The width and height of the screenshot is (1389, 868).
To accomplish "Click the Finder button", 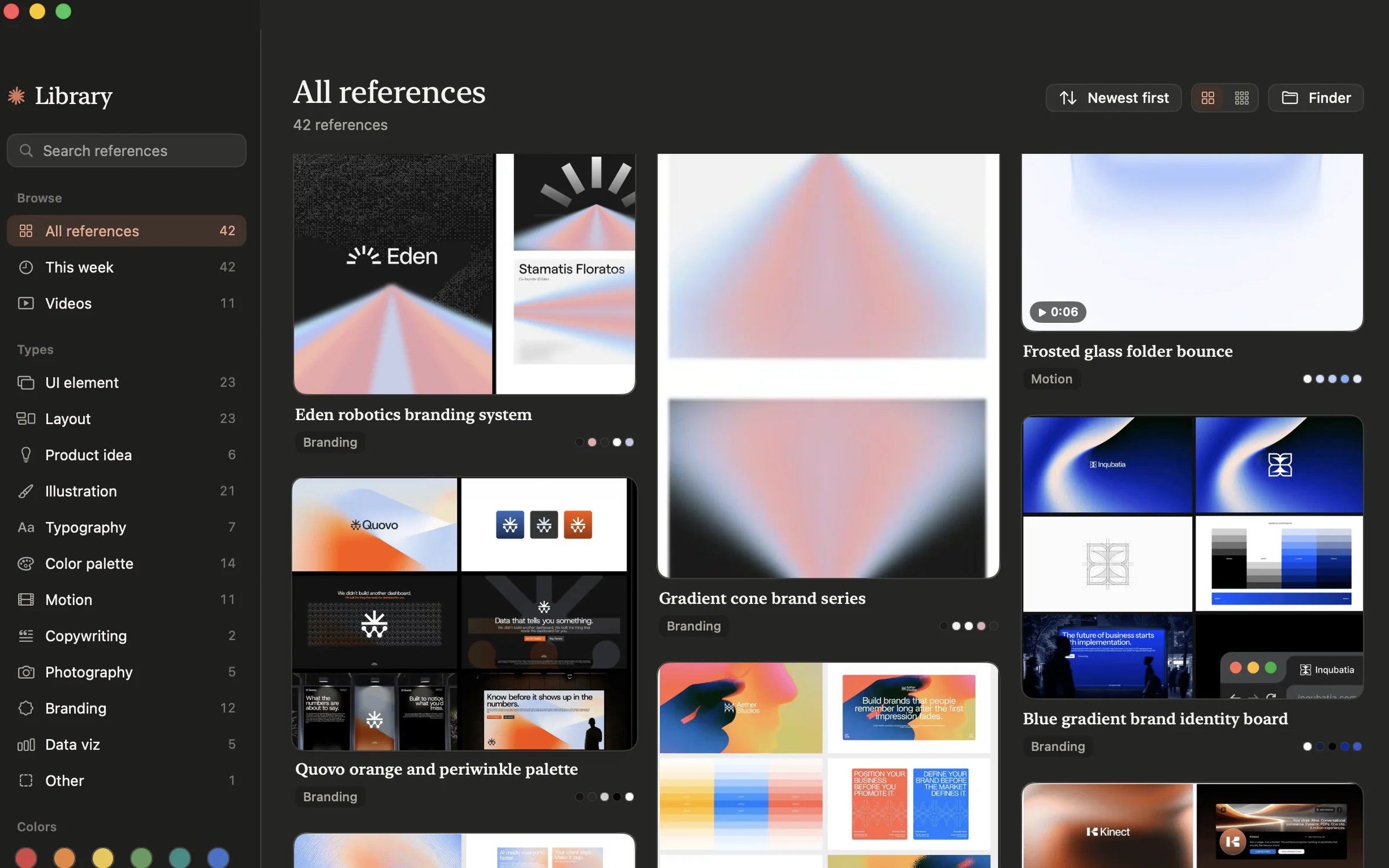I will pyautogui.click(x=1315, y=98).
